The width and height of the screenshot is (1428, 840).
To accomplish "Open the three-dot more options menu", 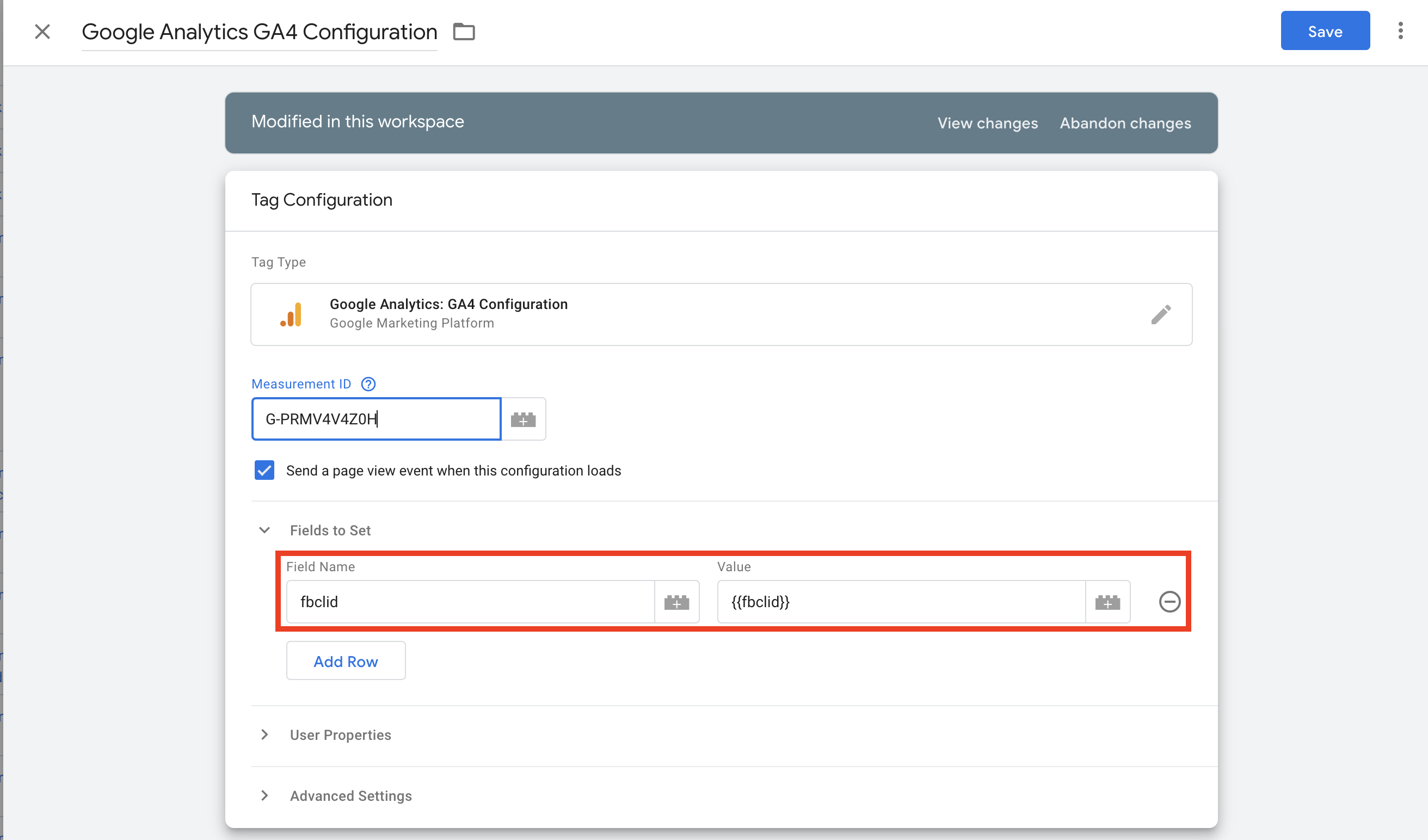I will pyautogui.click(x=1400, y=30).
